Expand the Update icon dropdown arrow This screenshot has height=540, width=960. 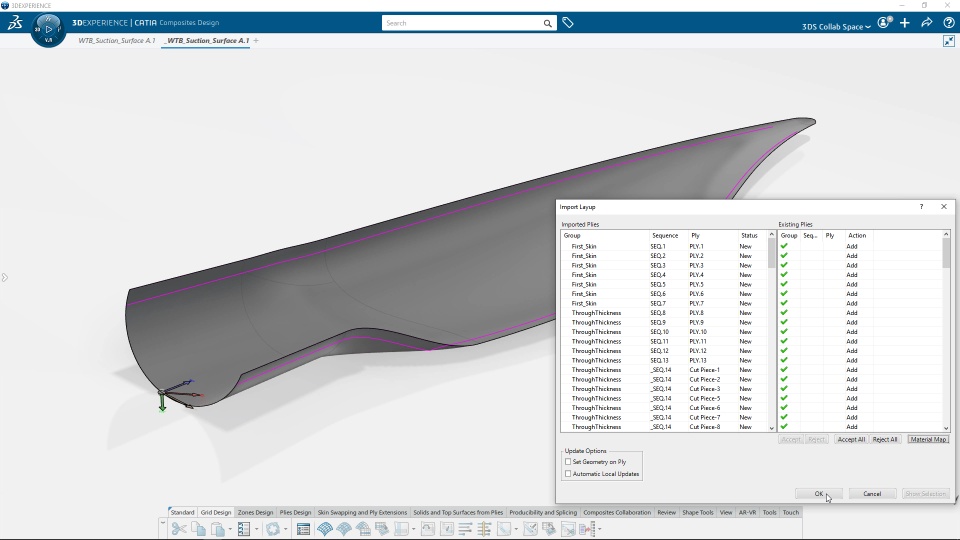click(x=285, y=529)
